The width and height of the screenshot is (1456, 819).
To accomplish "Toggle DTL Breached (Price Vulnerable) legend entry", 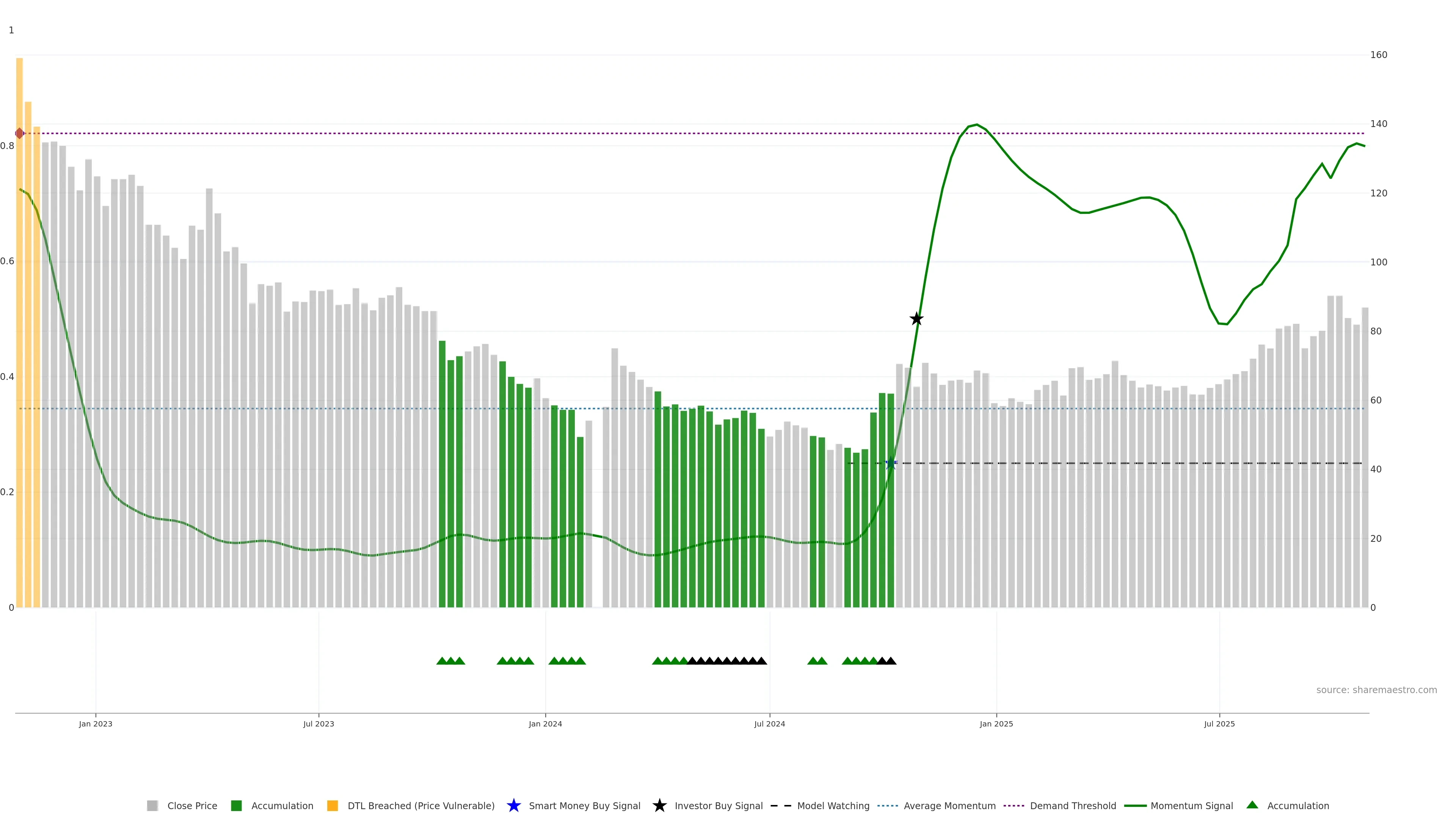I will point(420,806).
